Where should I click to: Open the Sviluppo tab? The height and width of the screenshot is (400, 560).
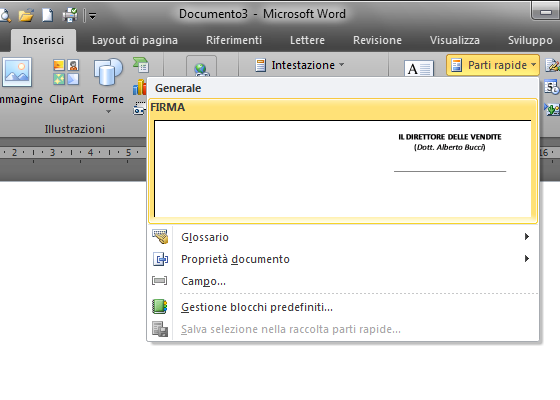click(530, 40)
